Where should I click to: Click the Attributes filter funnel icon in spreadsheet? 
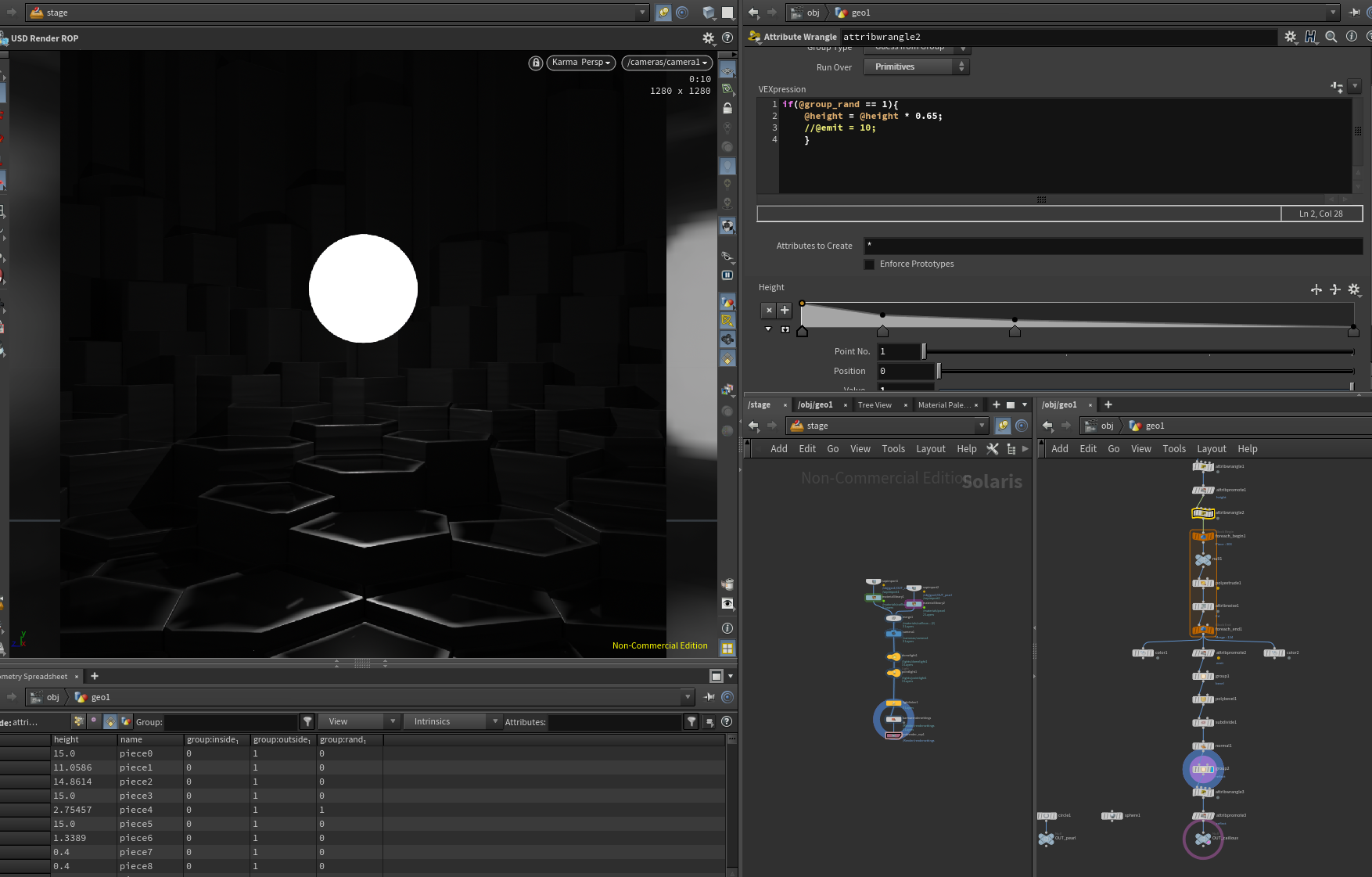[x=691, y=722]
